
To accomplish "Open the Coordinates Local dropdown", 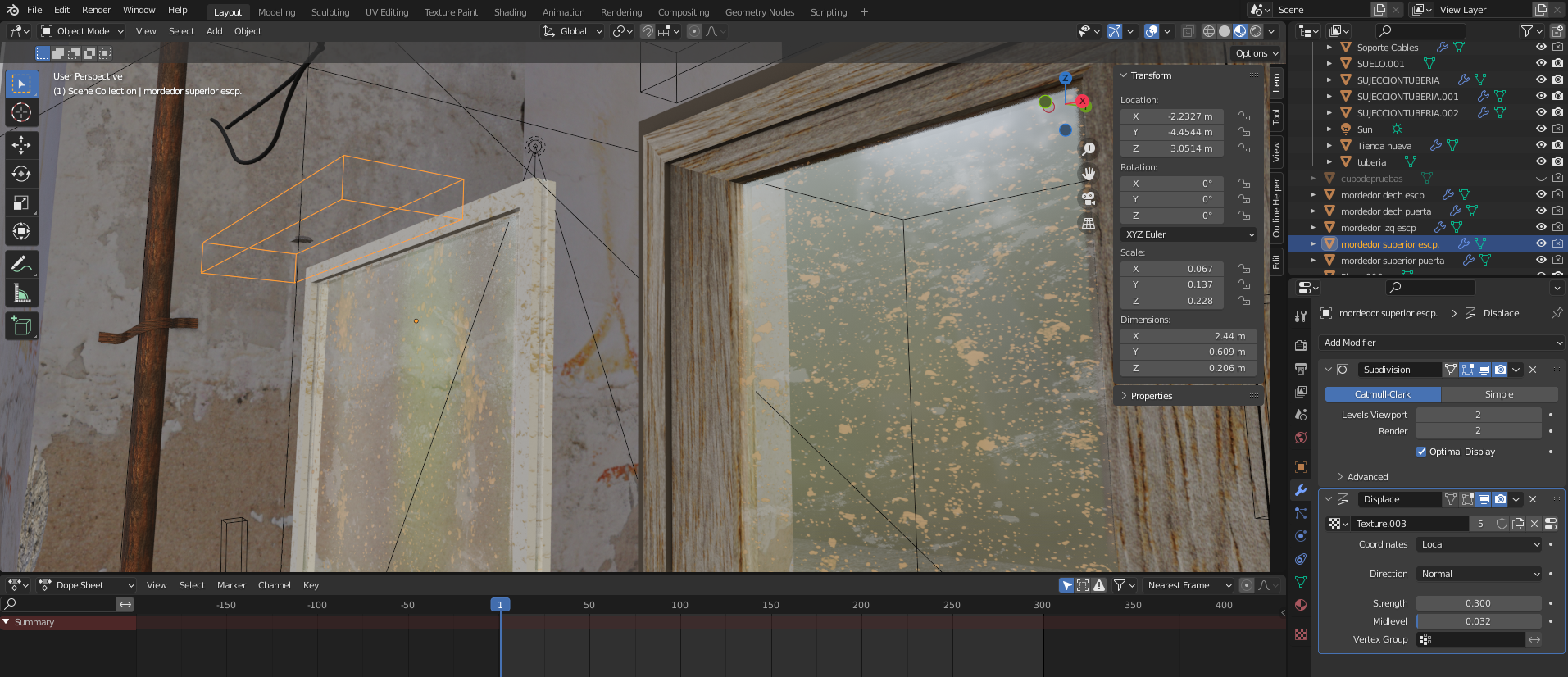I will (1479, 544).
